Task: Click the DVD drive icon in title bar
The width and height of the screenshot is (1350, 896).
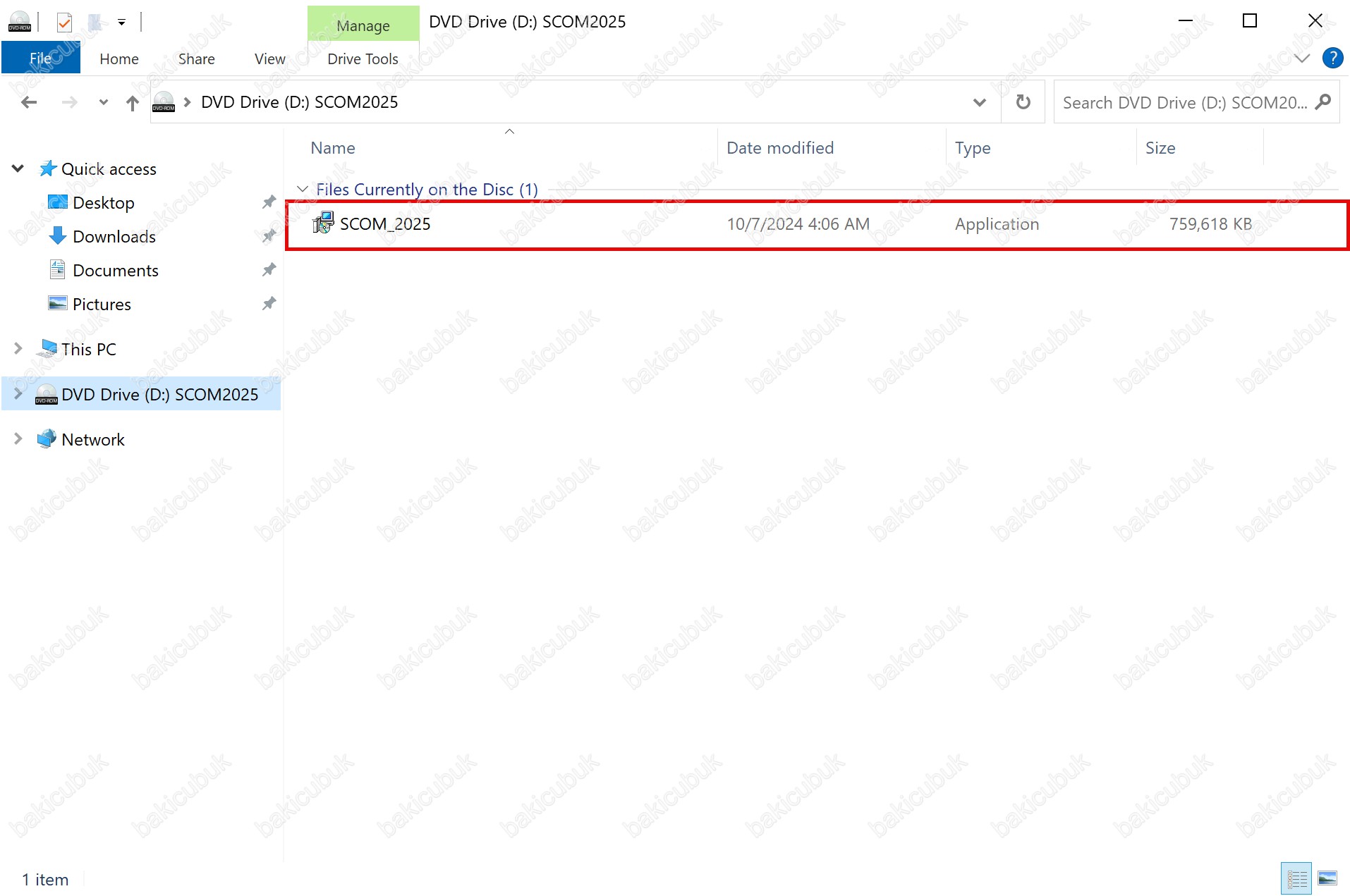Action: [x=20, y=23]
